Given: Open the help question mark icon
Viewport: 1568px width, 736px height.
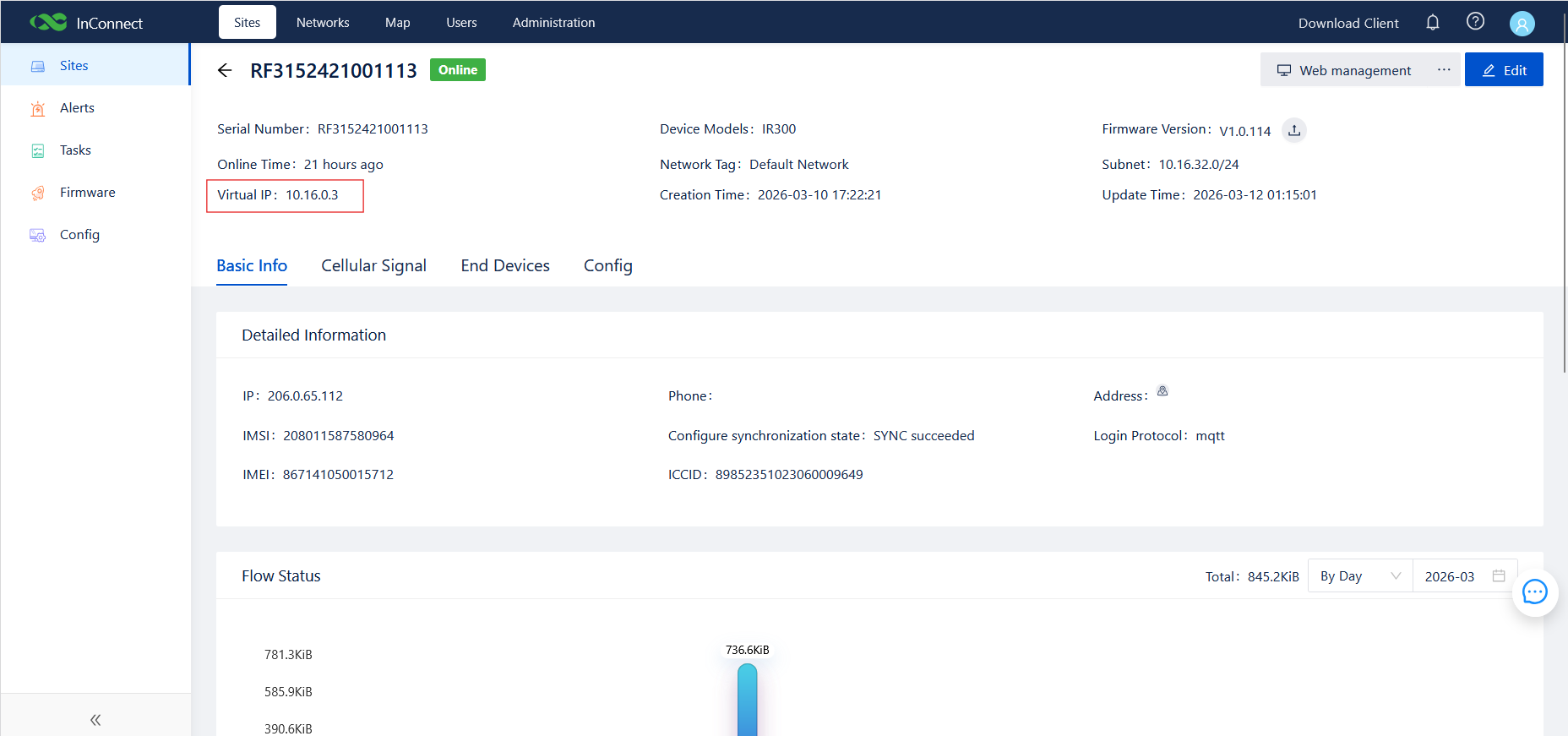Looking at the screenshot, I should point(1475,22).
